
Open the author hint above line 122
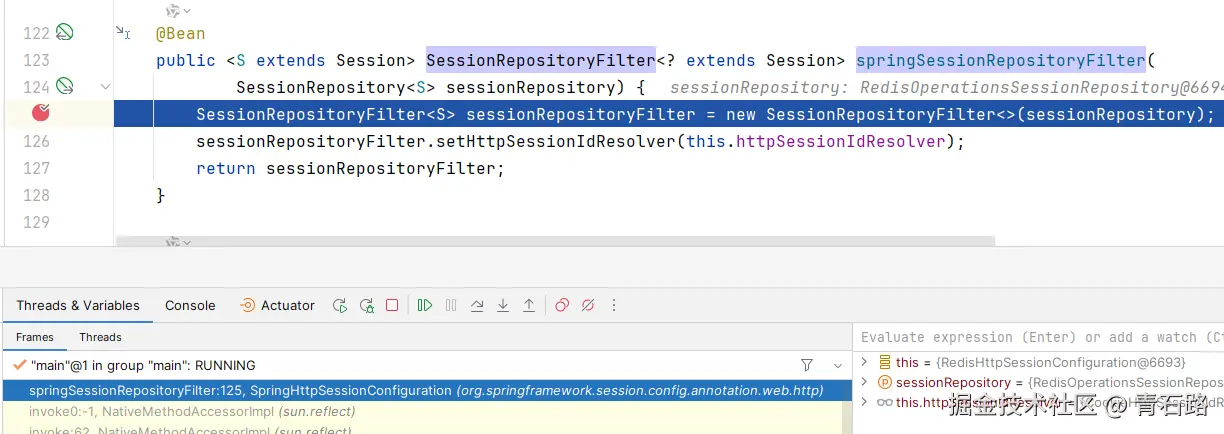point(178,11)
